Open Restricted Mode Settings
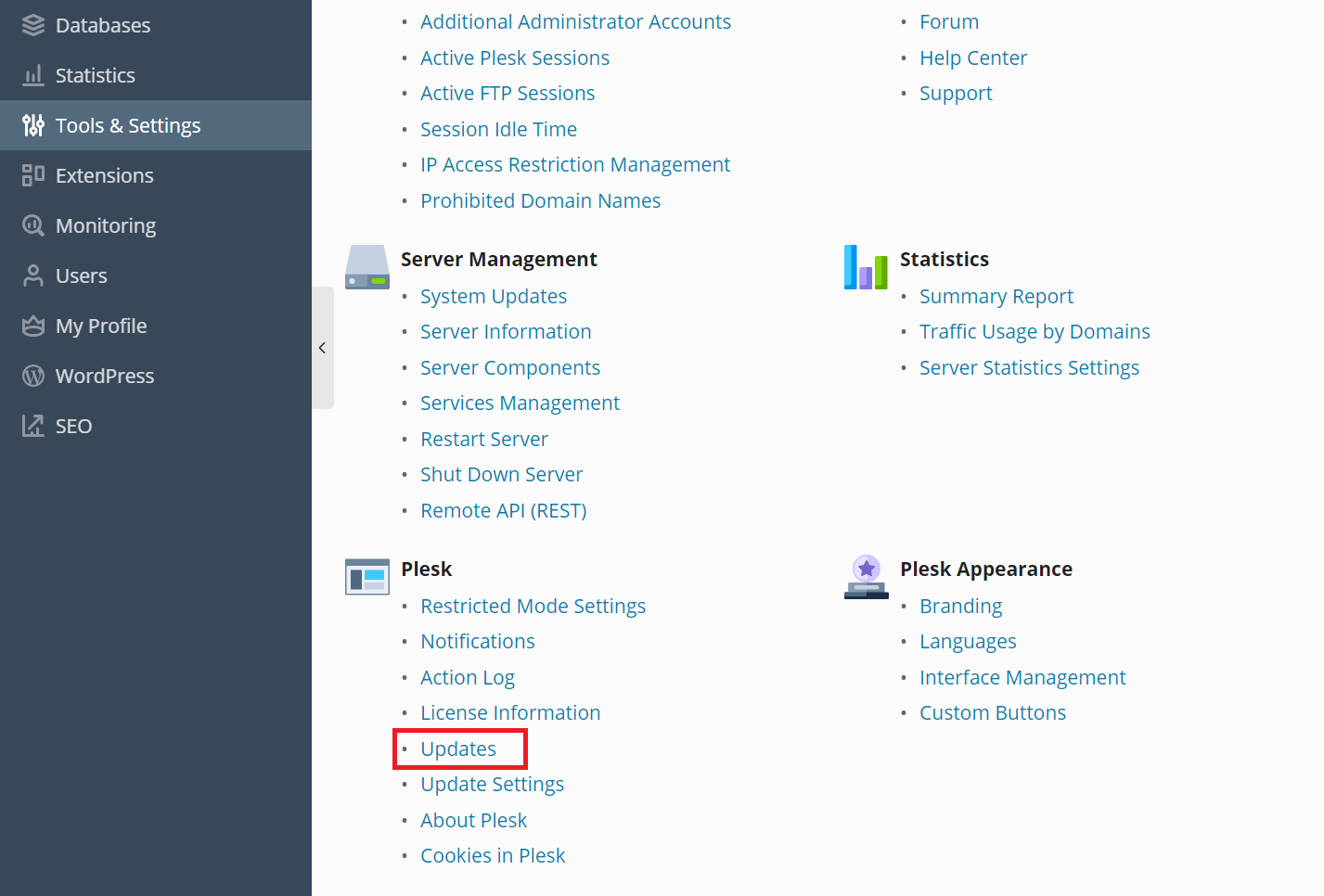 tap(533, 606)
